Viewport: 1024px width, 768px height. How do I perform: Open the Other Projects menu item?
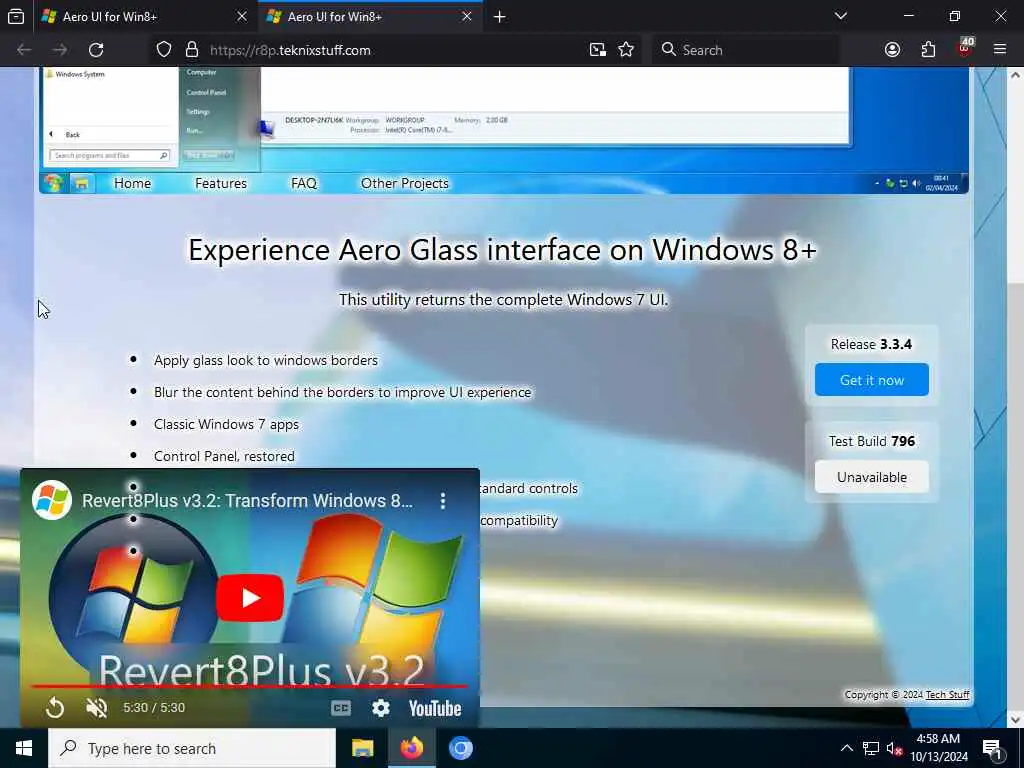click(x=405, y=184)
